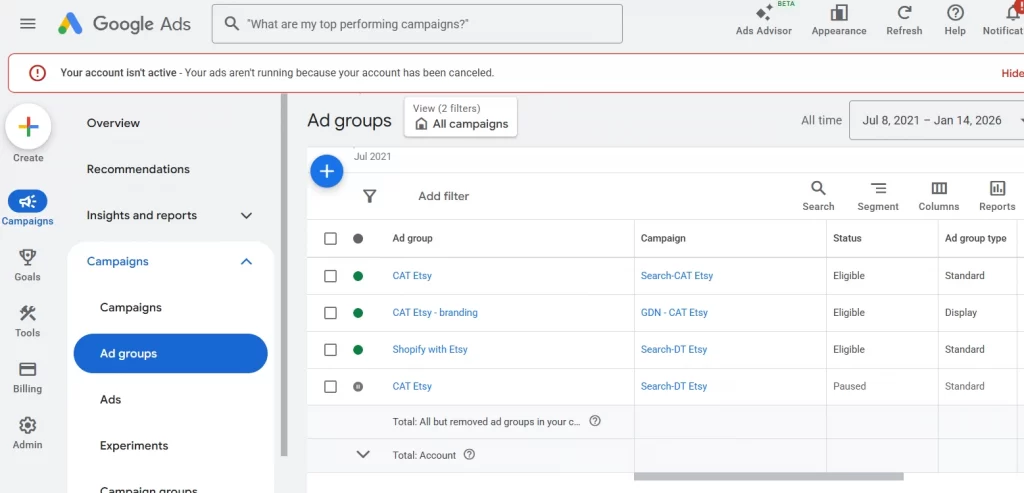Refresh the Ads data

[x=904, y=20]
